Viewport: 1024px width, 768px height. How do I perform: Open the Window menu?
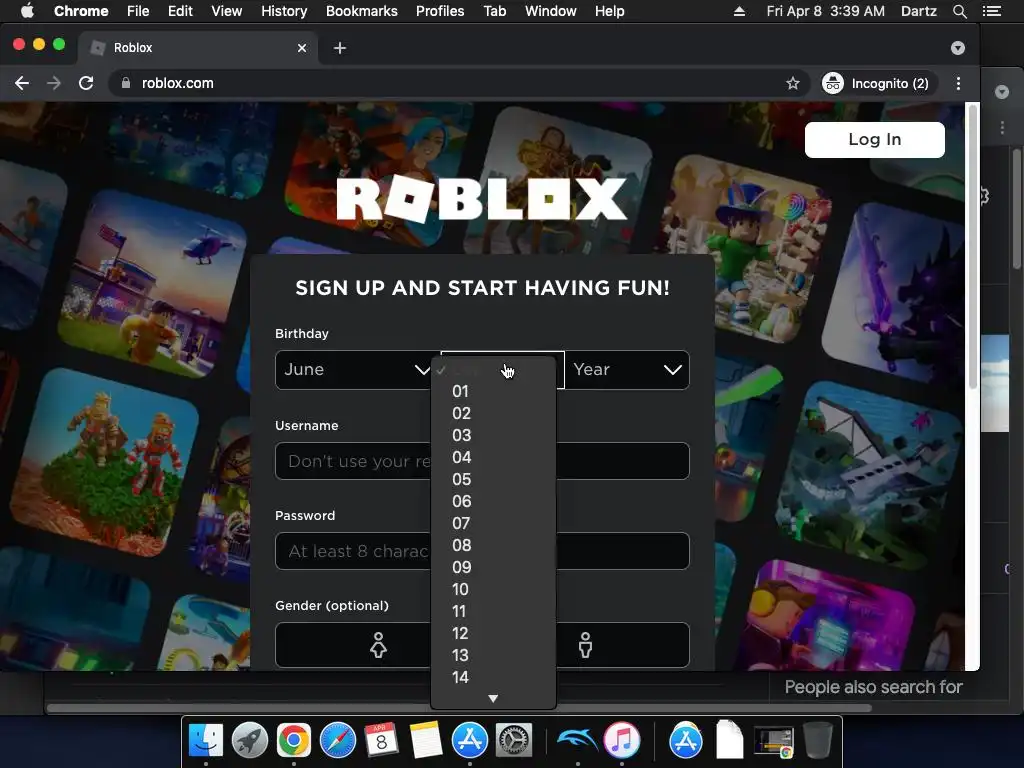(x=551, y=11)
